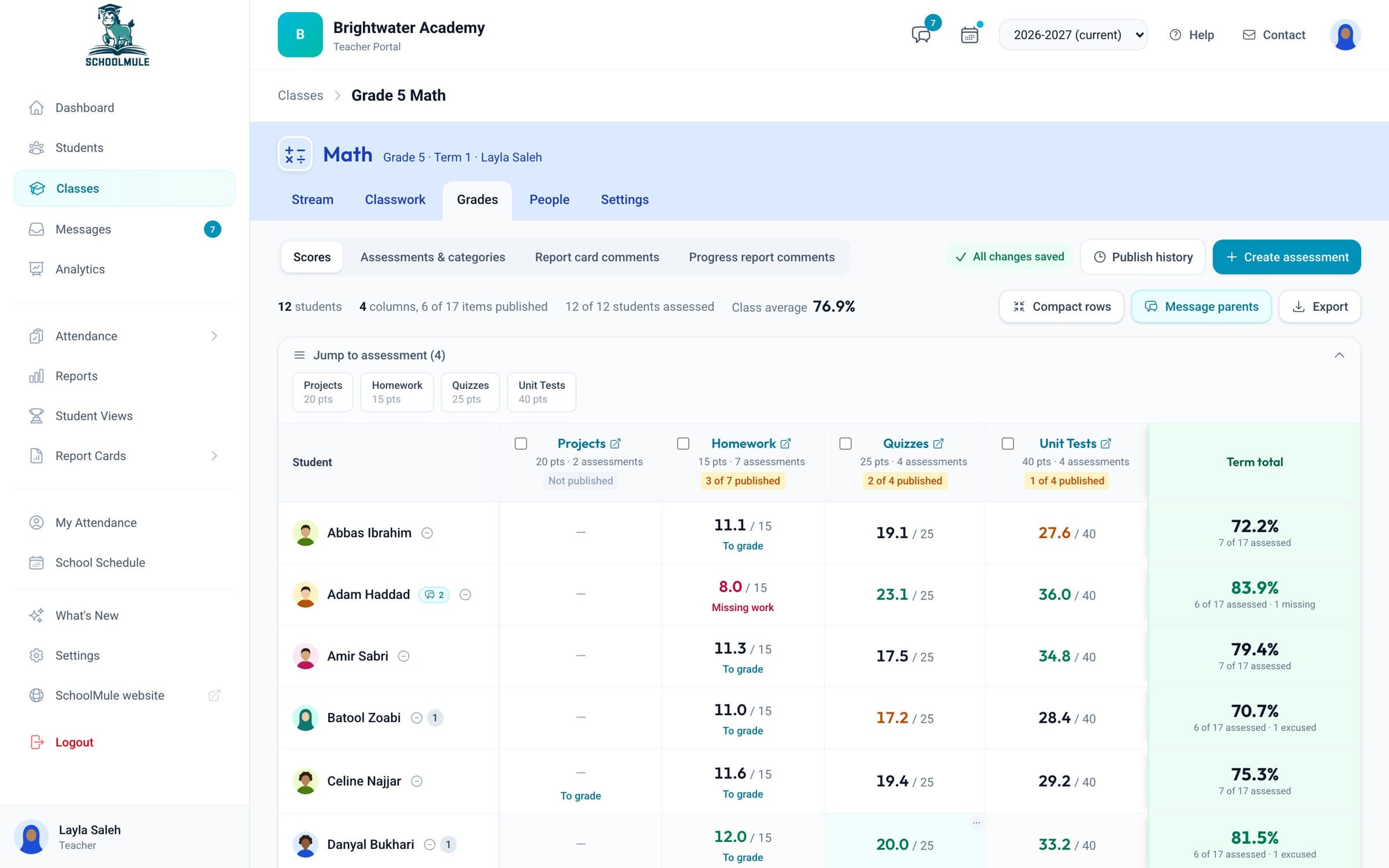1389x868 pixels.
Task: Open Adam Haddad's Homework score cell
Action: coord(743,595)
